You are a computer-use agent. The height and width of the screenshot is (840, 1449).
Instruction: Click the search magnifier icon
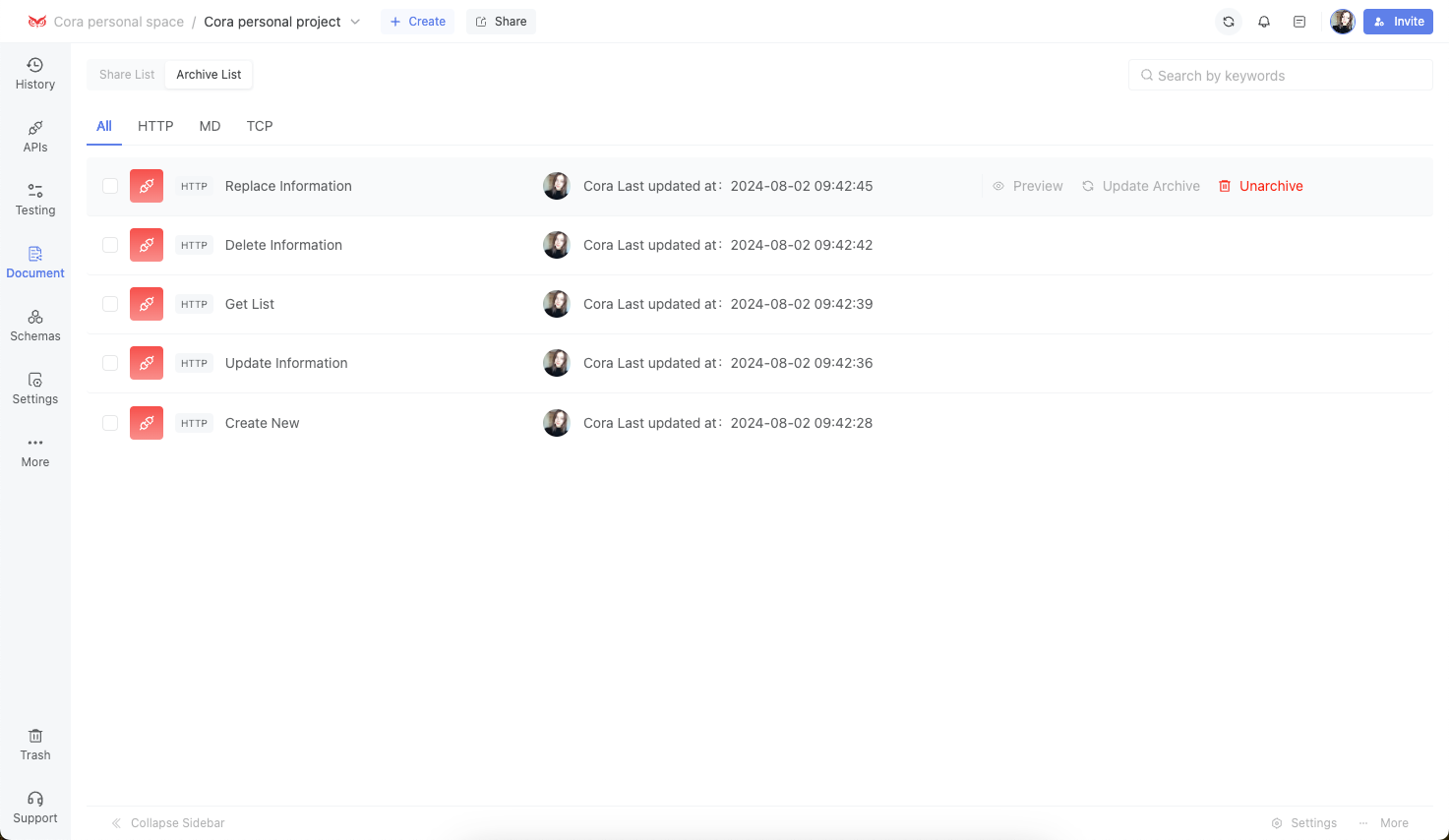(x=1147, y=75)
